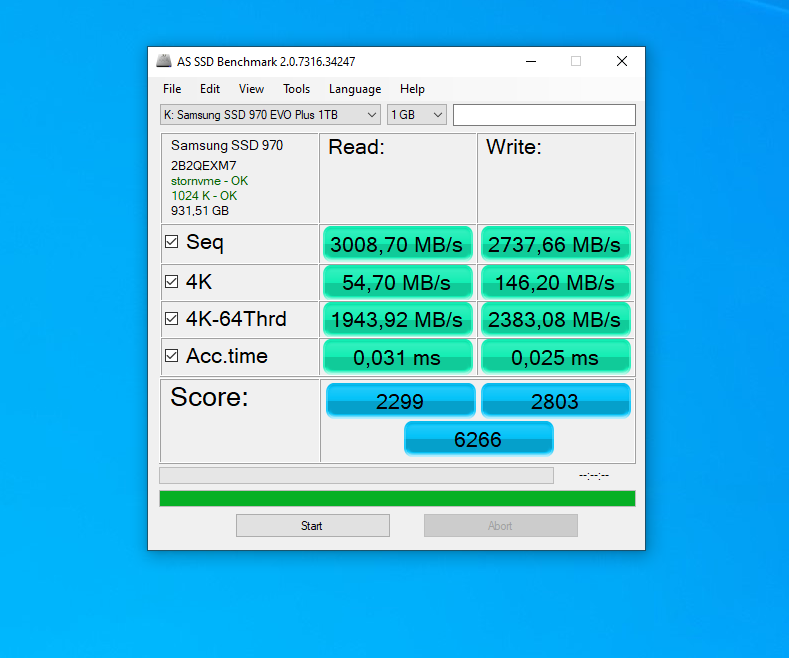Open the Language menu
The height and width of the screenshot is (658, 789).
tap(355, 89)
